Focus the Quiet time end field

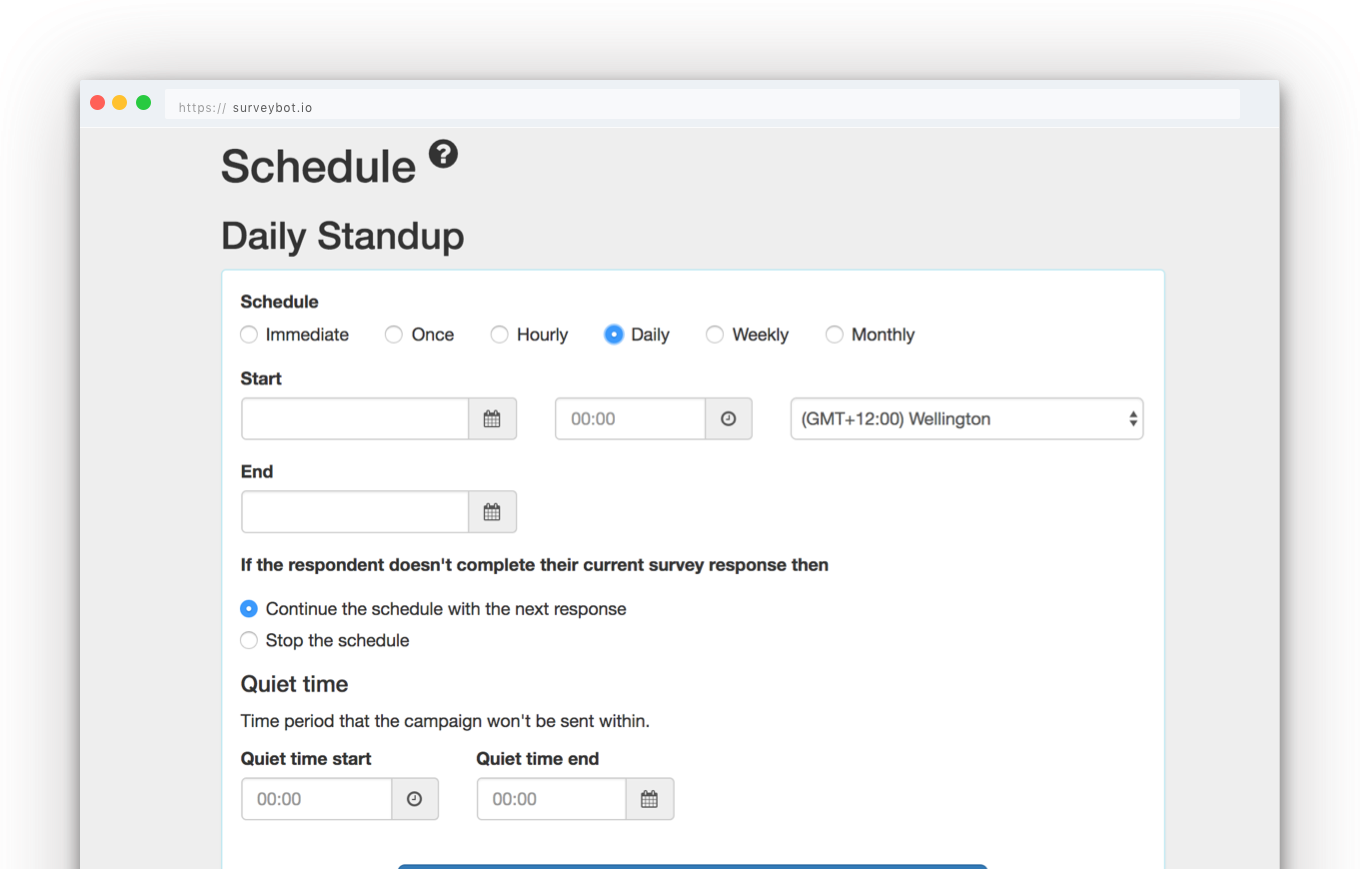(552, 799)
